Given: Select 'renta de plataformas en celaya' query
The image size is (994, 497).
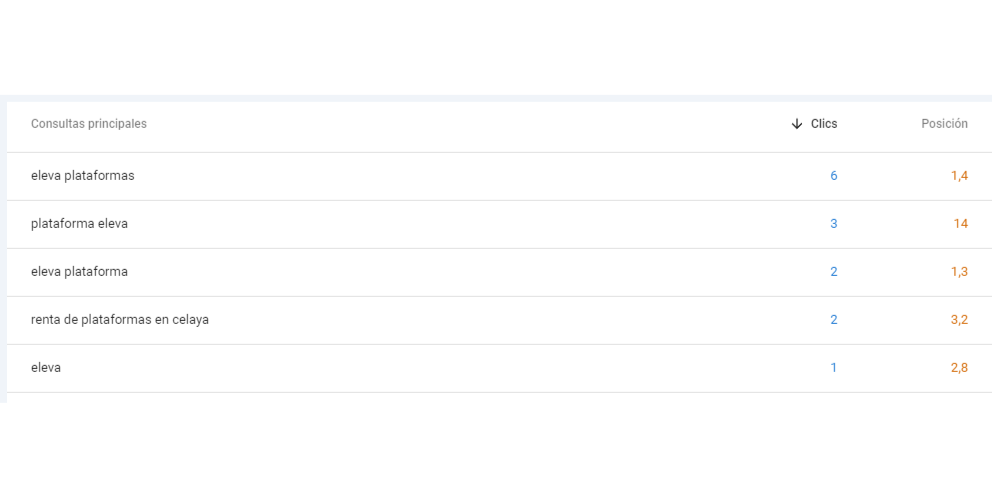Looking at the screenshot, I should click(120, 320).
